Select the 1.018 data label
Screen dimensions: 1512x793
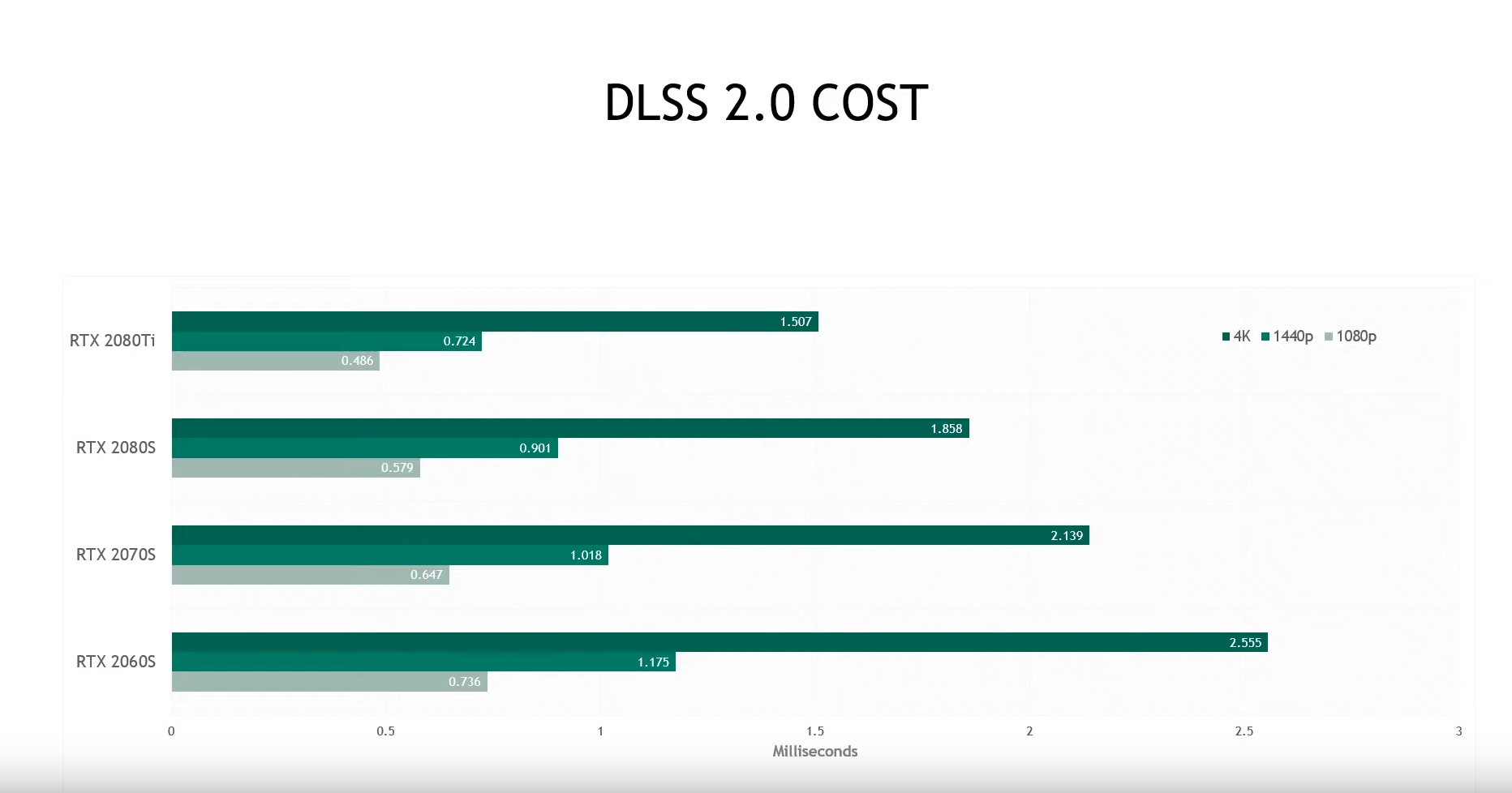click(586, 555)
